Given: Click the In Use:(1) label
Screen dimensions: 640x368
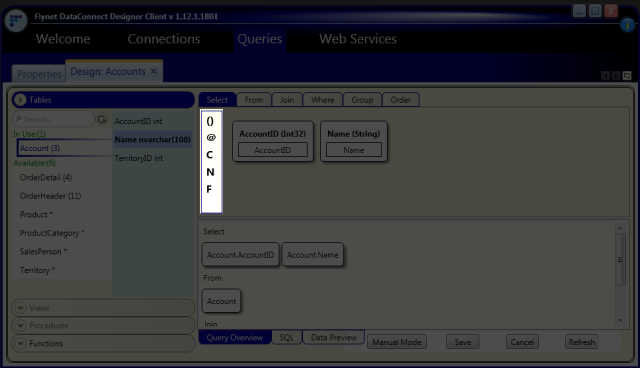Looking at the screenshot, I should click(29, 134).
